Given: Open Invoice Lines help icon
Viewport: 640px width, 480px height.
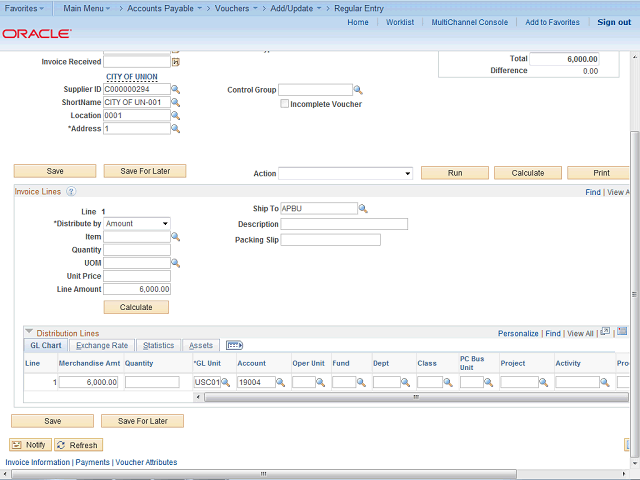Looking at the screenshot, I should (71, 191).
